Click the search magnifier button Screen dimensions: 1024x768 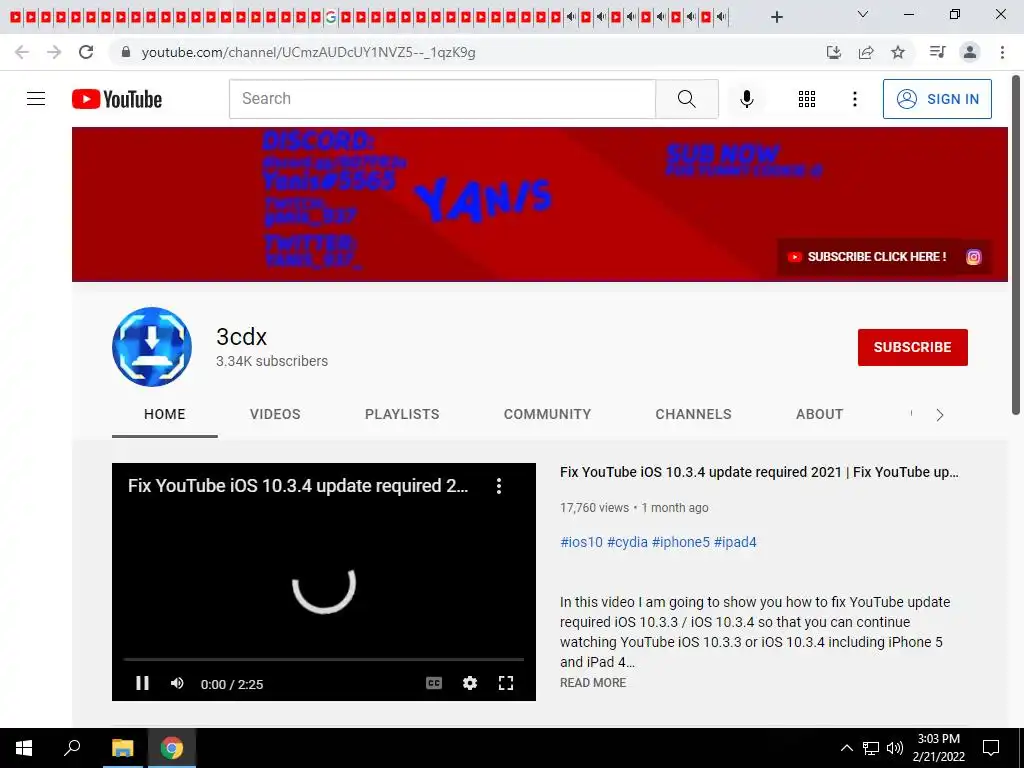click(x=686, y=99)
